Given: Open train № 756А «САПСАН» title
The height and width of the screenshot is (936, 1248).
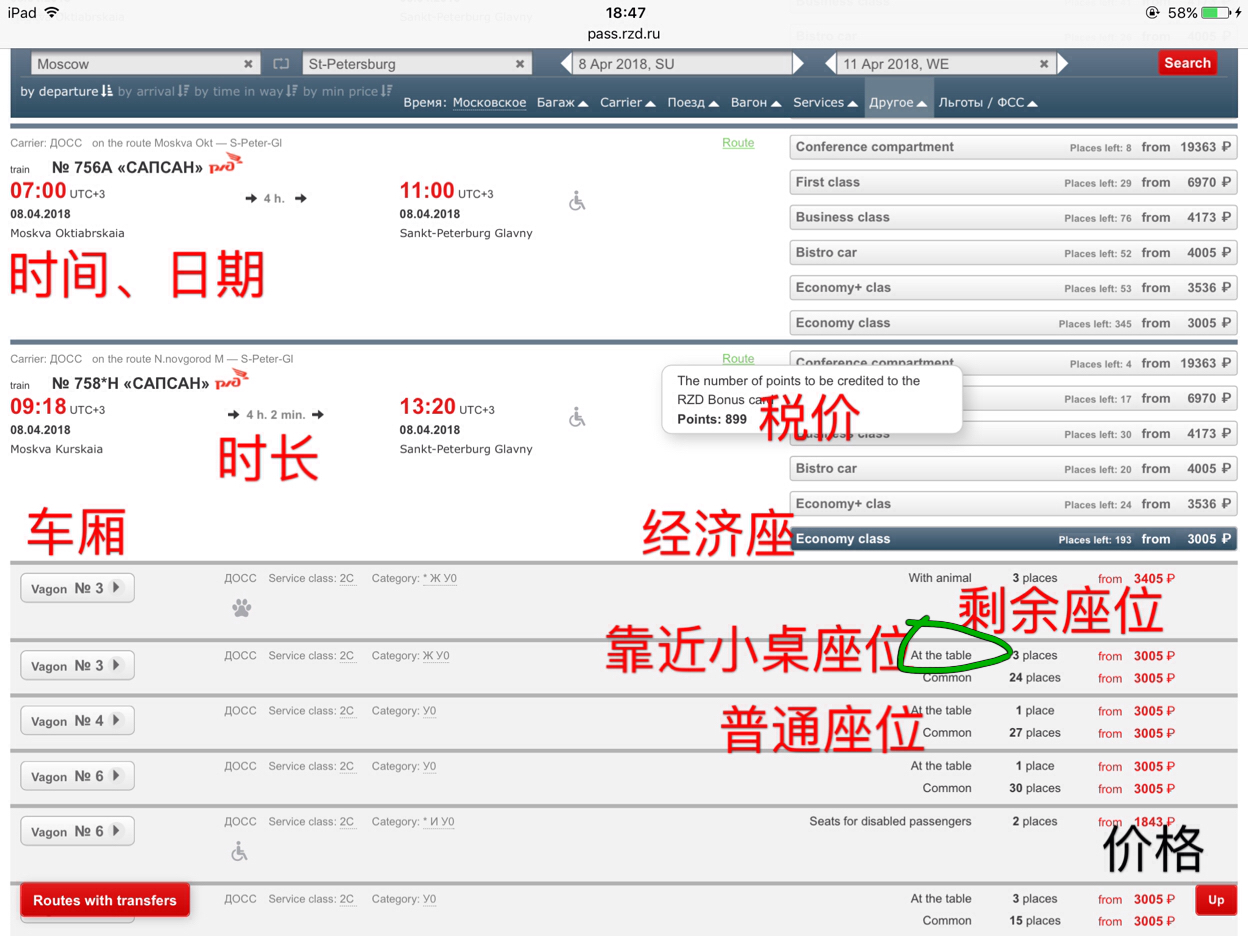Looking at the screenshot, I should [127, 167].
